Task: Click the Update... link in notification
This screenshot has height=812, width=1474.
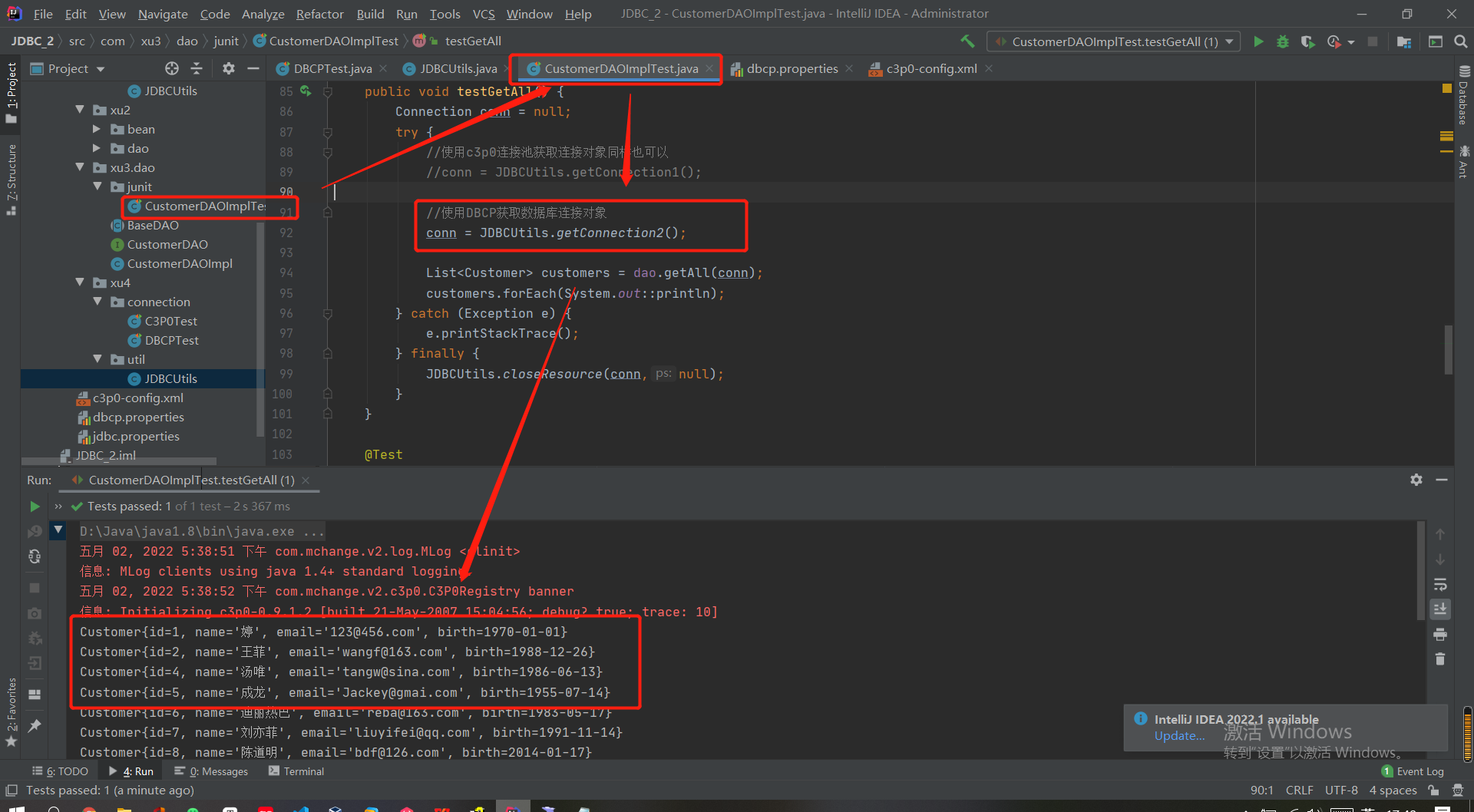Action: tap(1179, 736)
